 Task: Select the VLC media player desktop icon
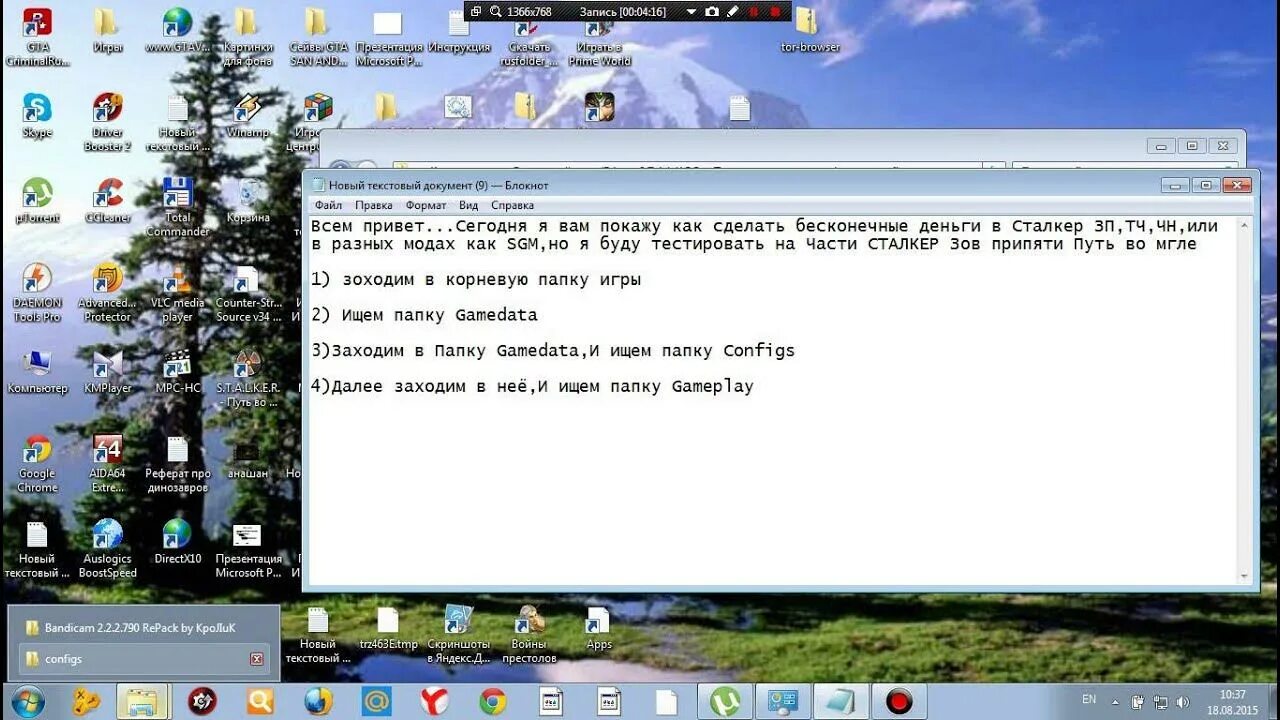tap(177, 293)
